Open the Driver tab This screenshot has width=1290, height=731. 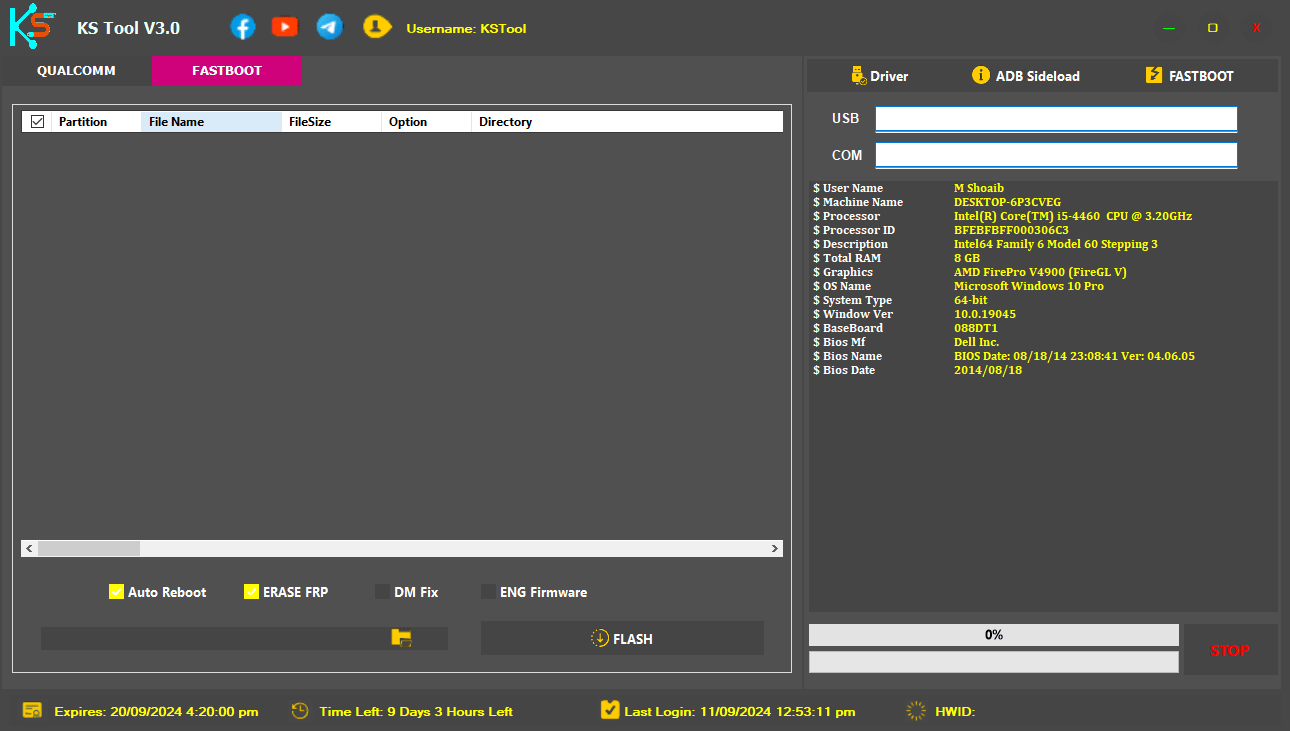coord(879,76)
